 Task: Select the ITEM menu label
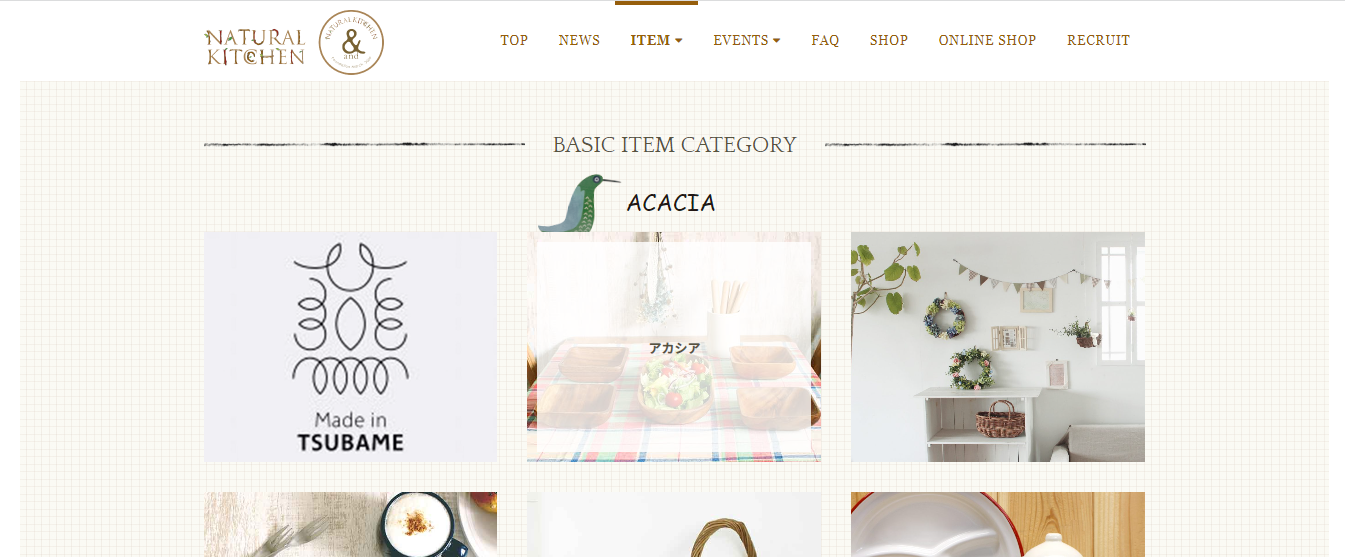click(x=650, y=41)
